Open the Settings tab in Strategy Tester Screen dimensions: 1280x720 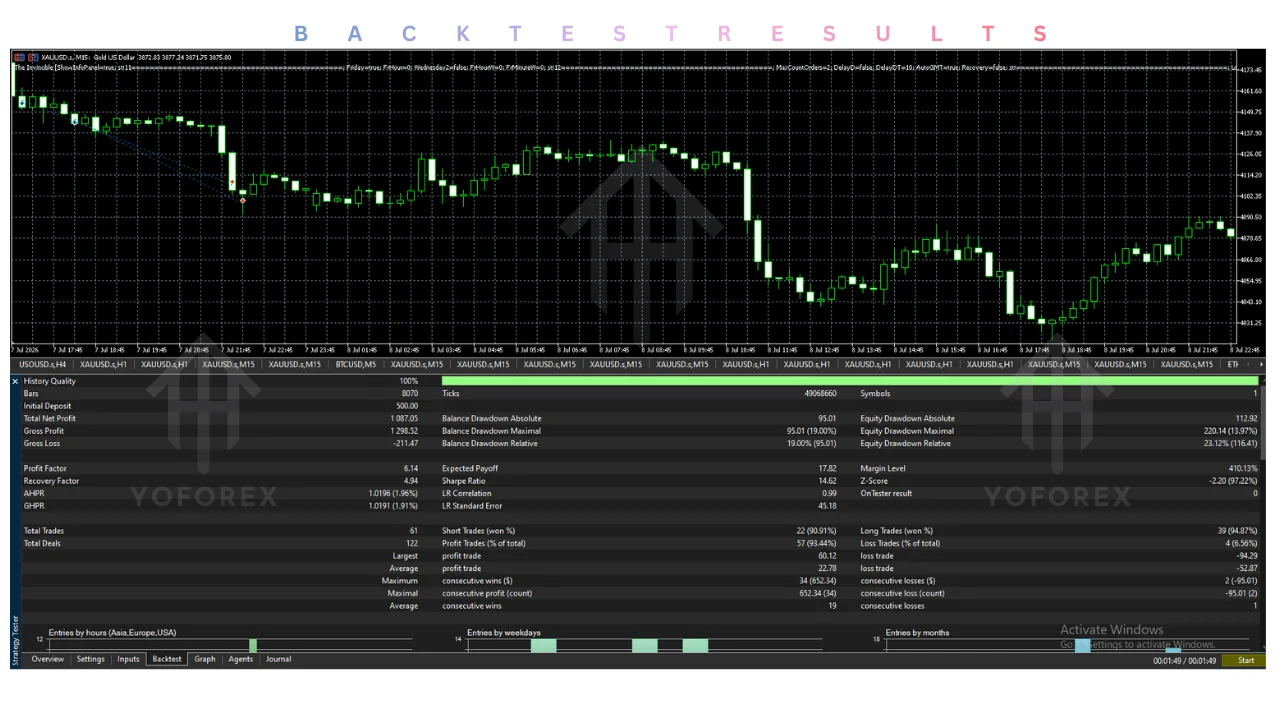tap(90, 659)
